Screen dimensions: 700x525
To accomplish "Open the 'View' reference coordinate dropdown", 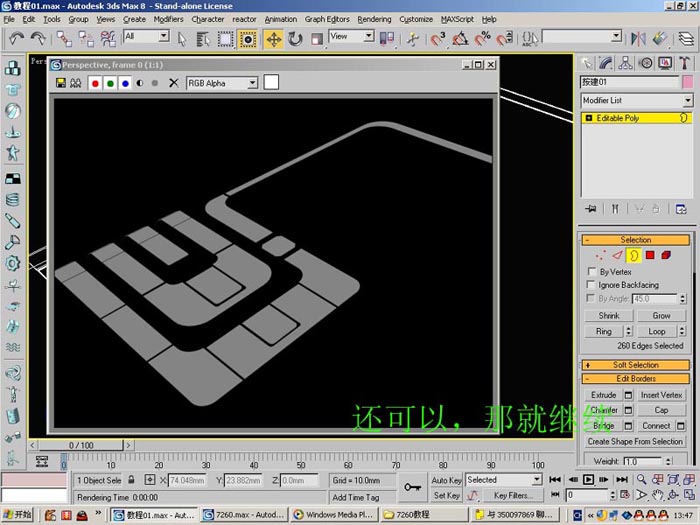I will pyautogui.click(x=369, y=36).
